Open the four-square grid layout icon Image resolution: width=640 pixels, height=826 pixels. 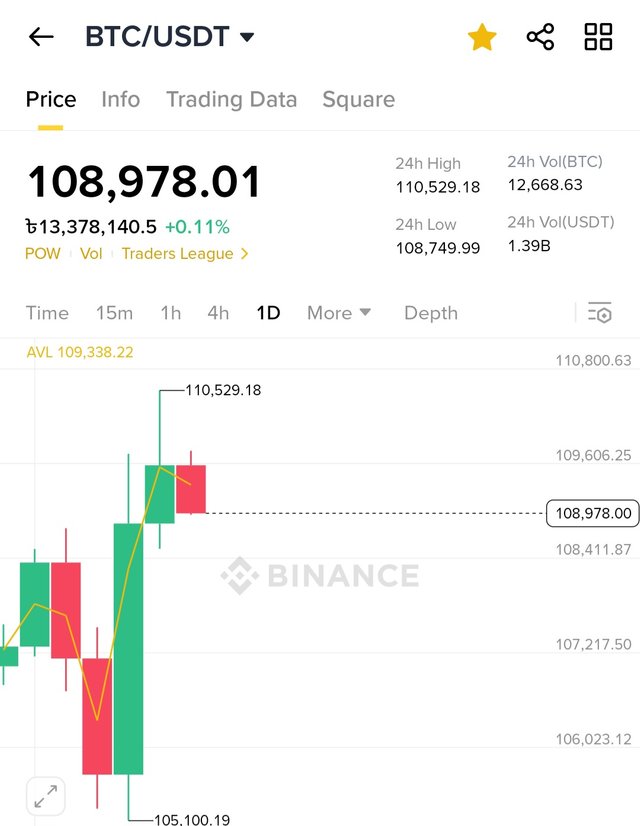point(598,37)
